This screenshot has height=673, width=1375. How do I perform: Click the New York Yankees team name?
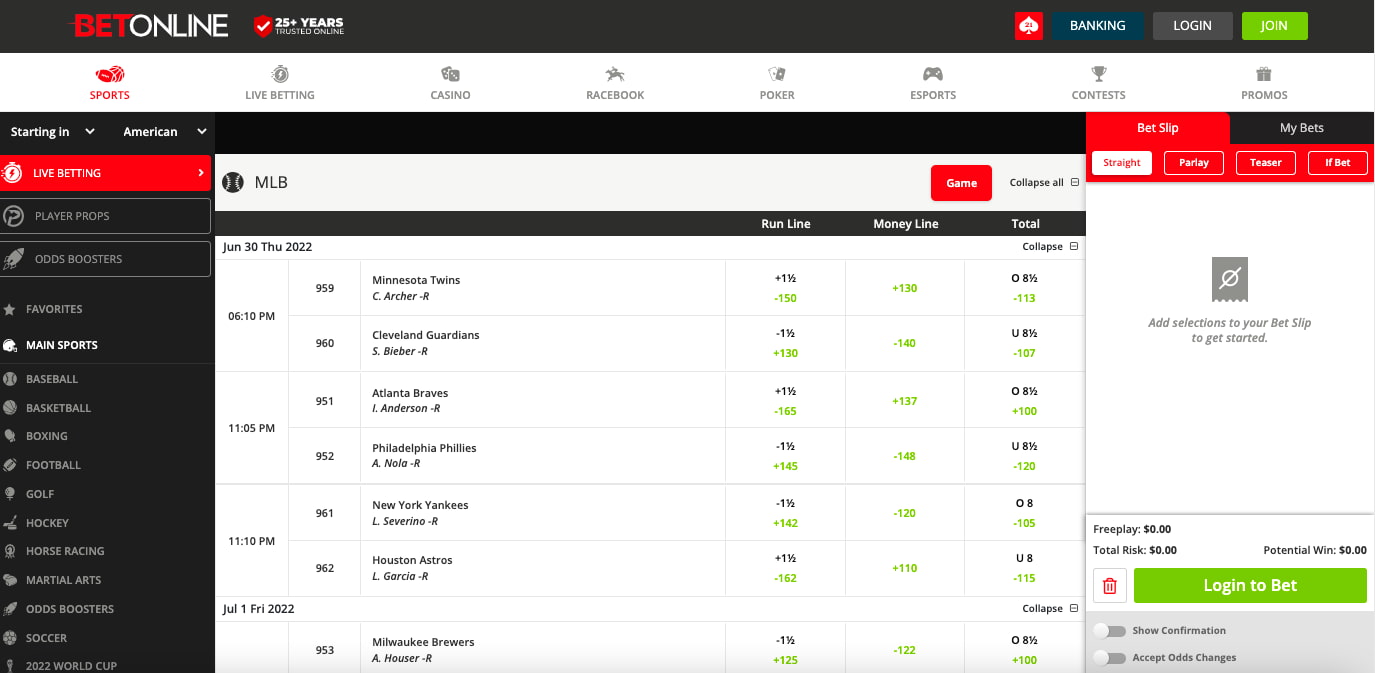click(420, 505)
